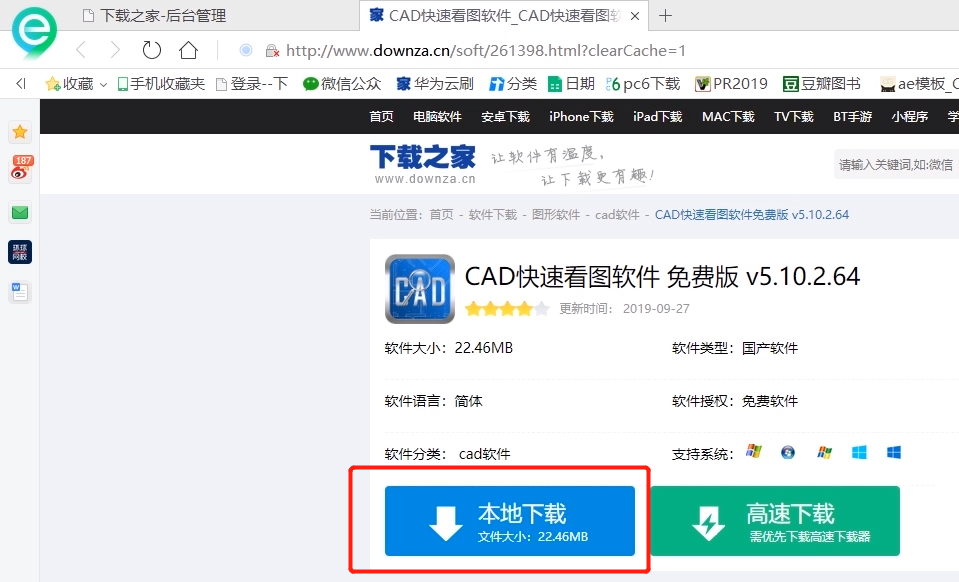Screen dimensions: 959x582
Task: Click the eye icon with 187 badge
Action: click(19, 171)
